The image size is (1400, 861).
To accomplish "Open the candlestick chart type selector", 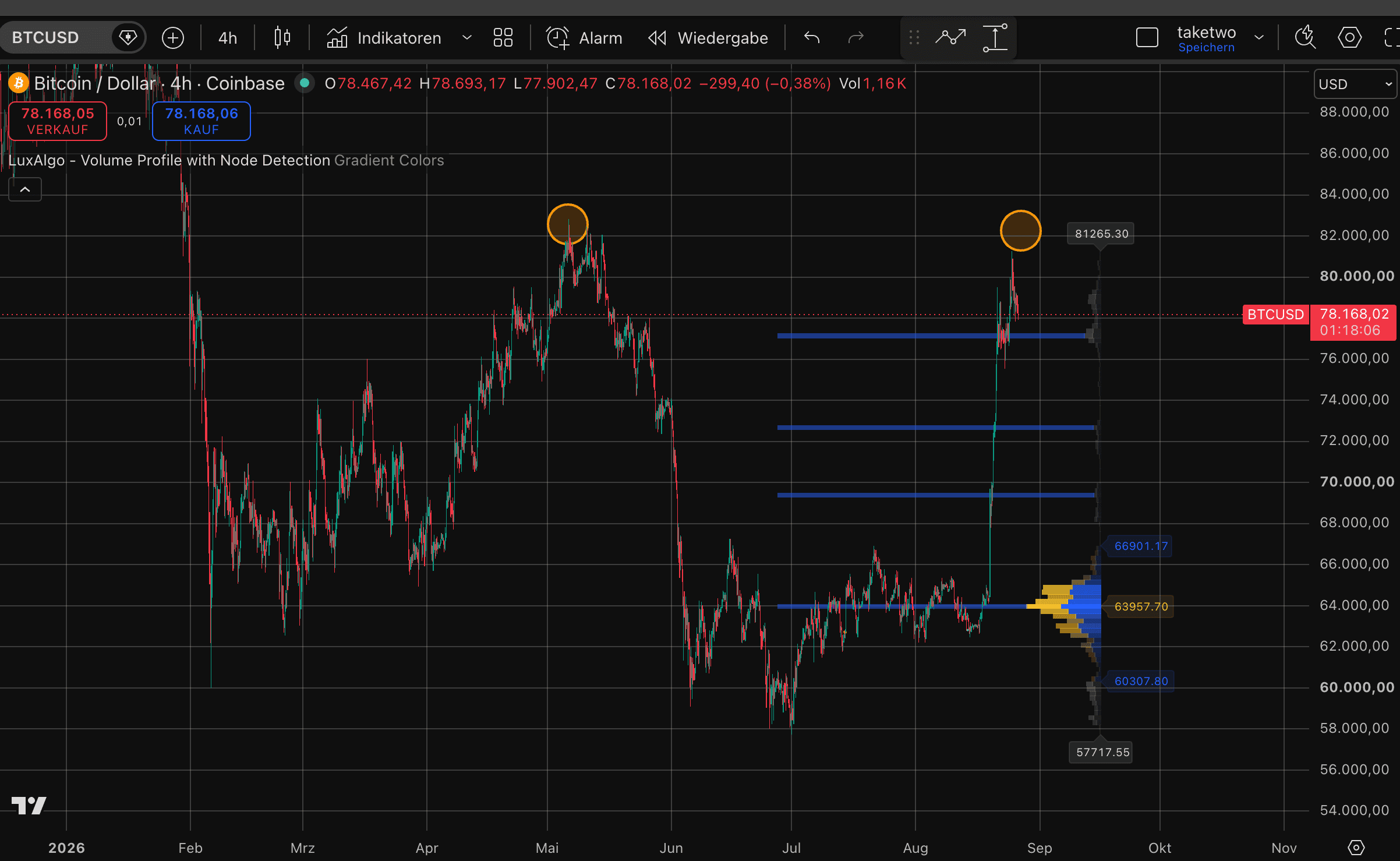I will [x=282, y=38].
